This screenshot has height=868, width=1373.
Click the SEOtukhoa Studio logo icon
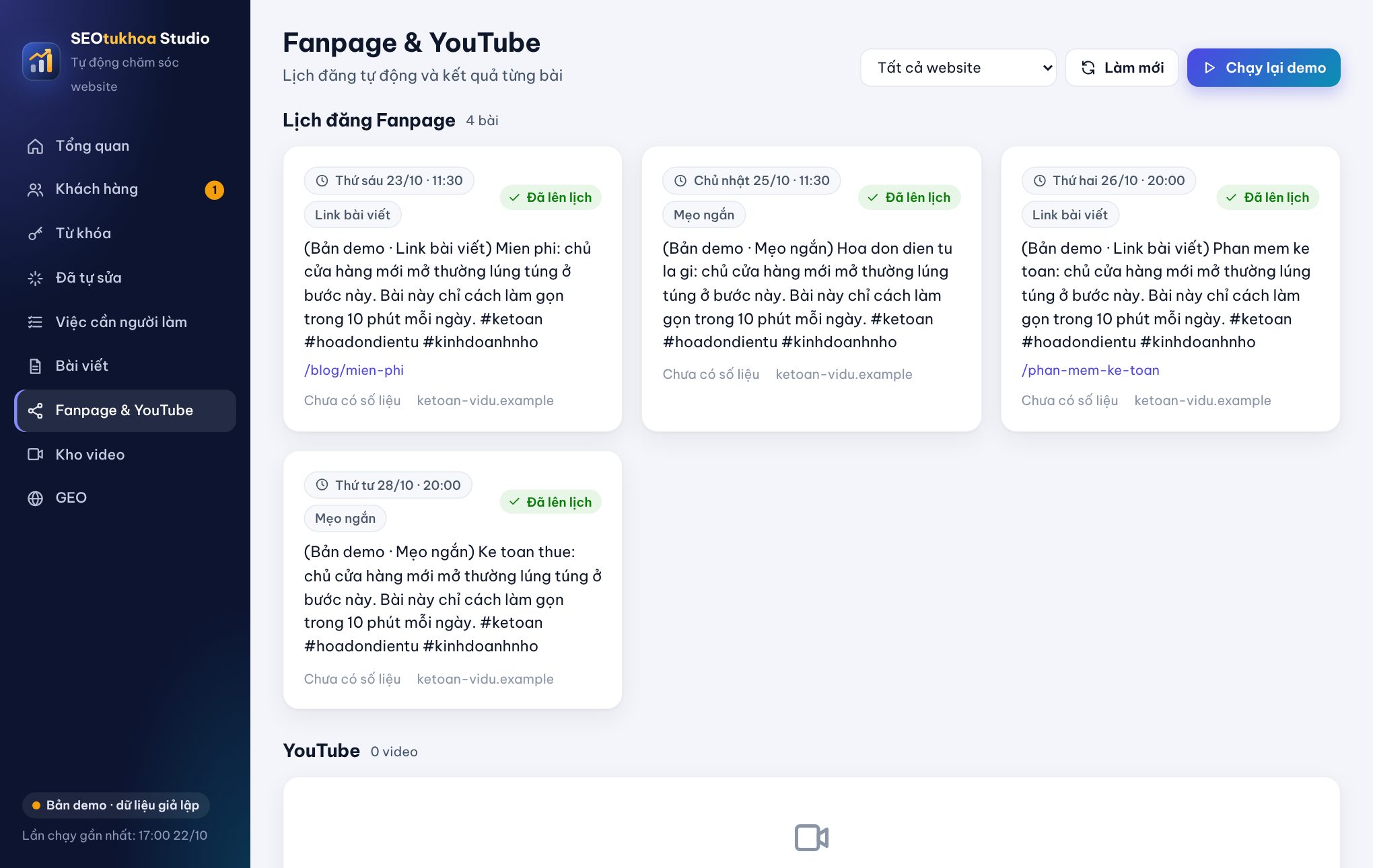point(41,61)
